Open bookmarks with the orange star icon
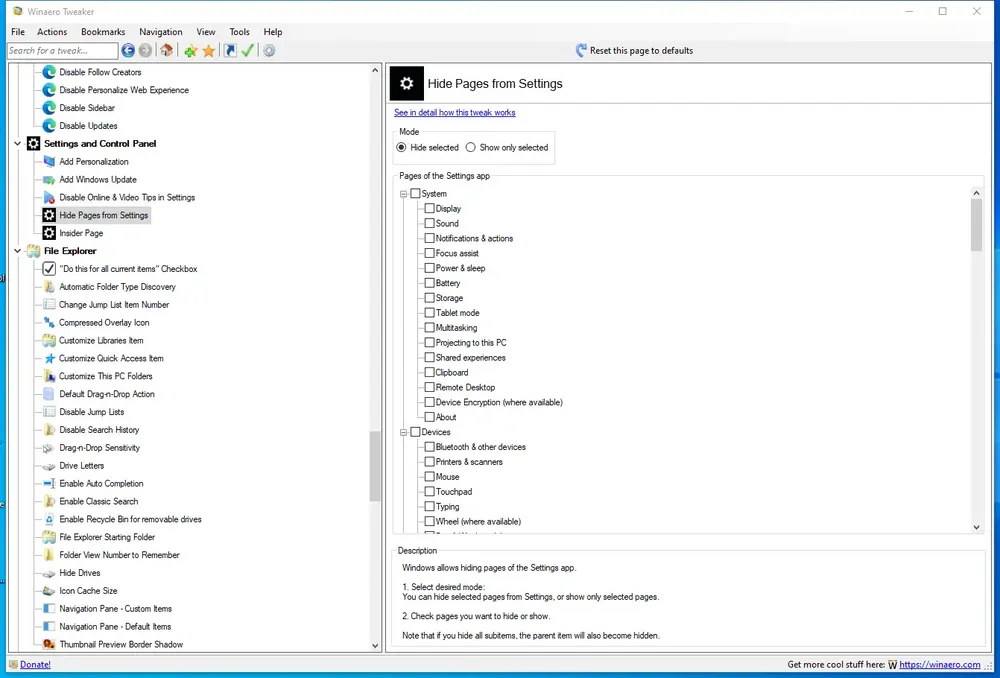The height and width of the screenshot is (678, 1000). tap(209, 51)
